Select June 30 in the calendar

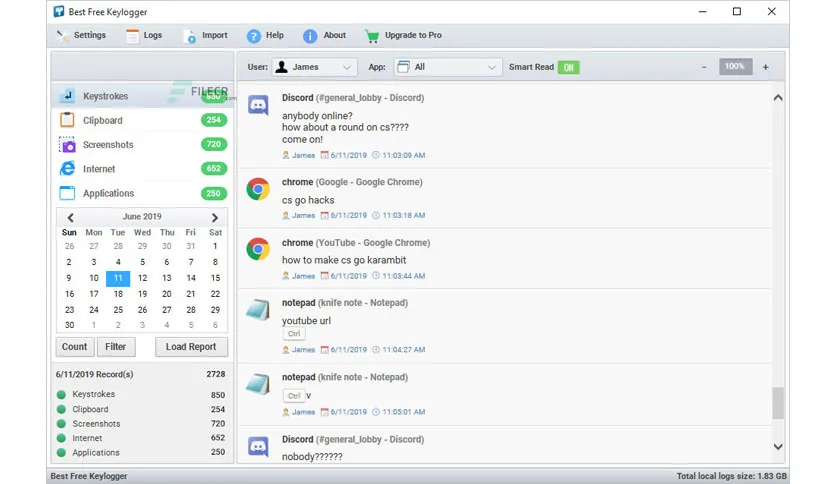[x=69, y=325]
